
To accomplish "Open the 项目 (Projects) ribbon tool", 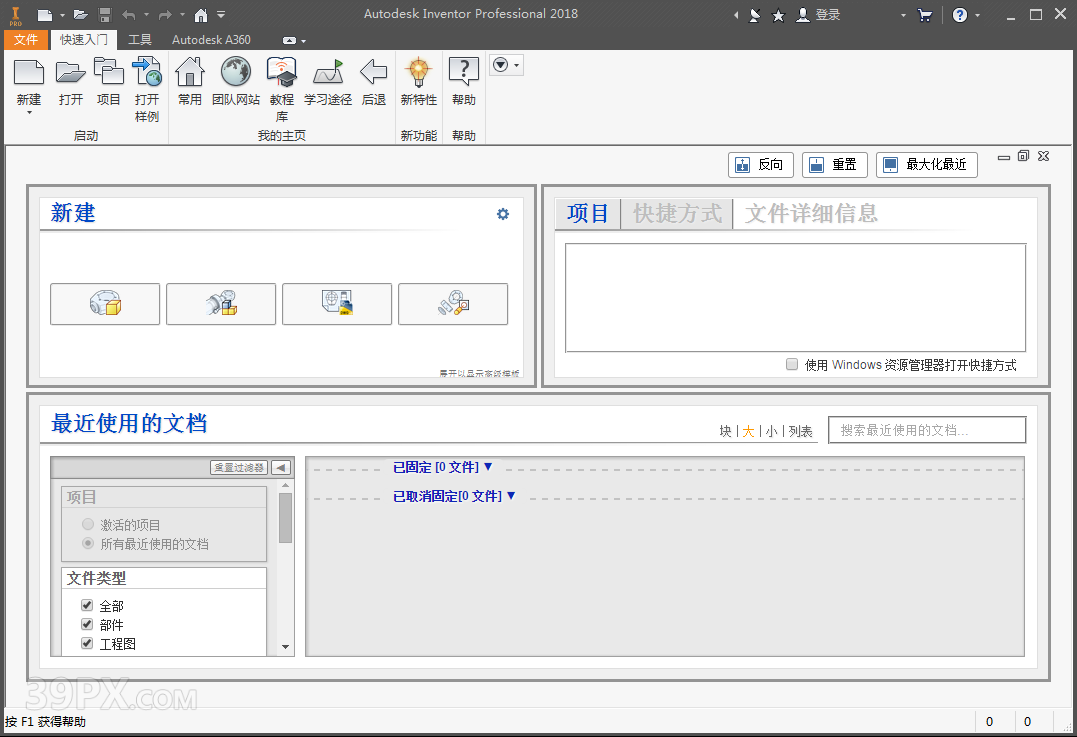I will click(x=108, y=72).
